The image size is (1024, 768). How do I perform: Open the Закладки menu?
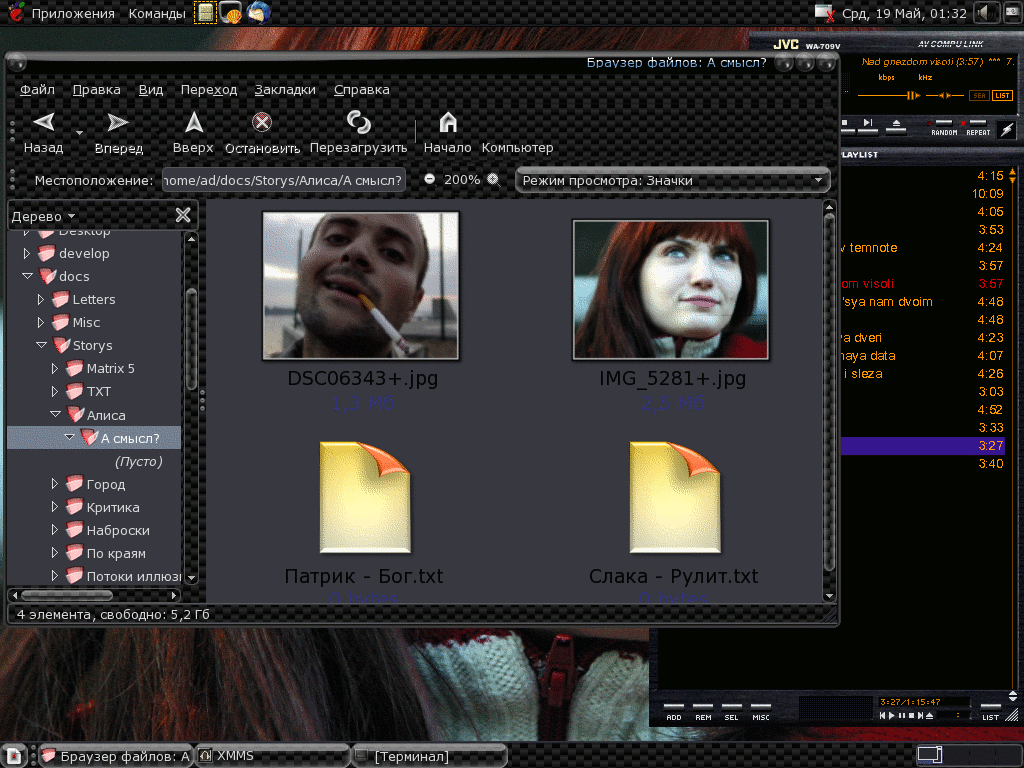tap(284, 89)
